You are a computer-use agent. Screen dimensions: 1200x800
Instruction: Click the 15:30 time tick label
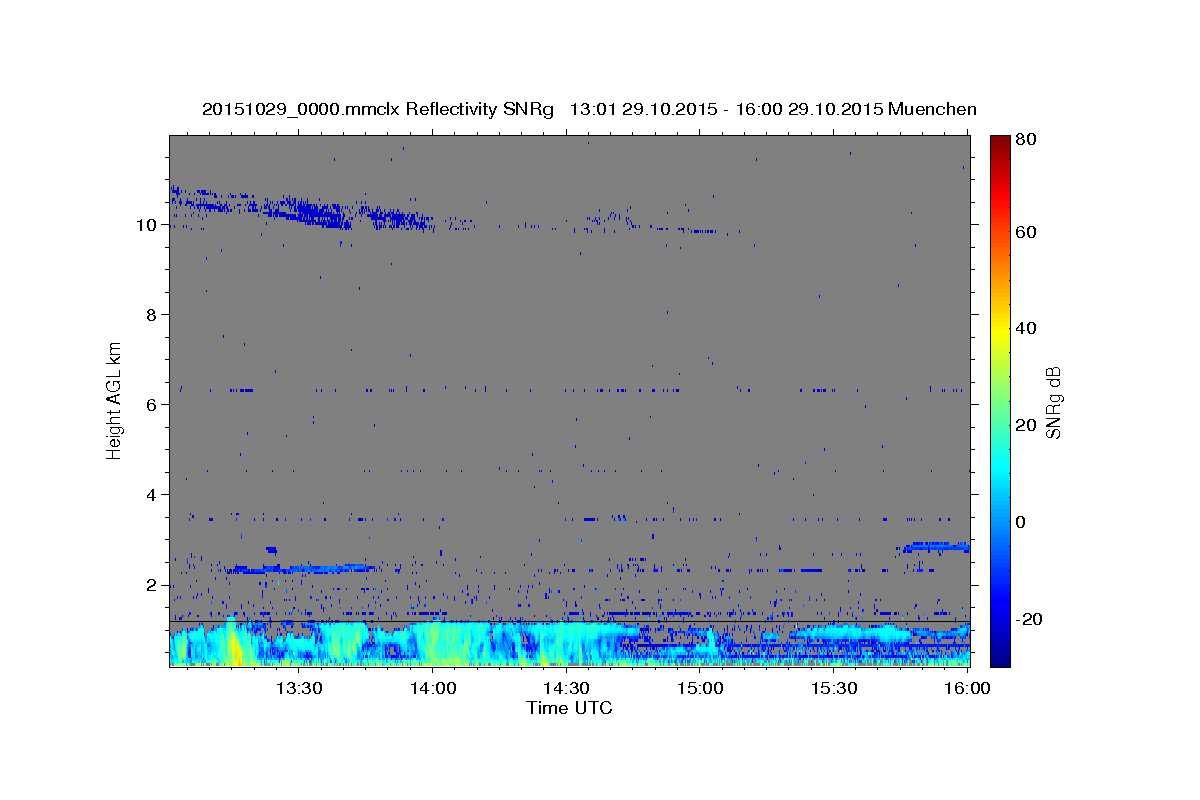tap(834, 688)
